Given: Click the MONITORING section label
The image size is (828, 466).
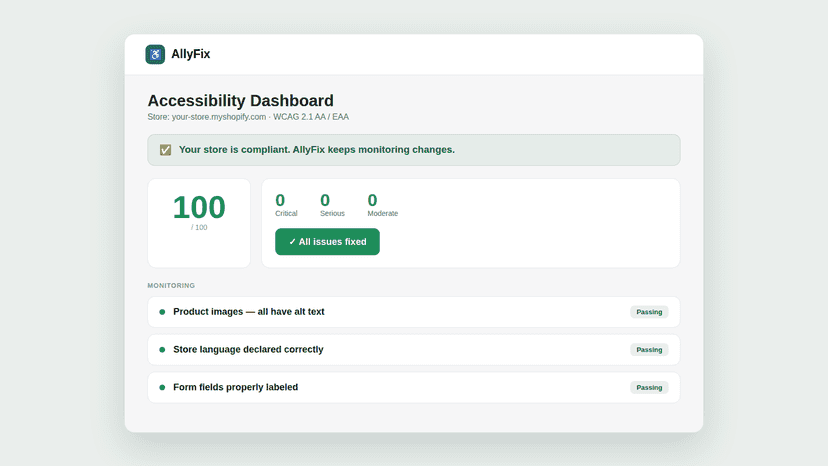Looking at the screenshot, I should click(171, 285).
